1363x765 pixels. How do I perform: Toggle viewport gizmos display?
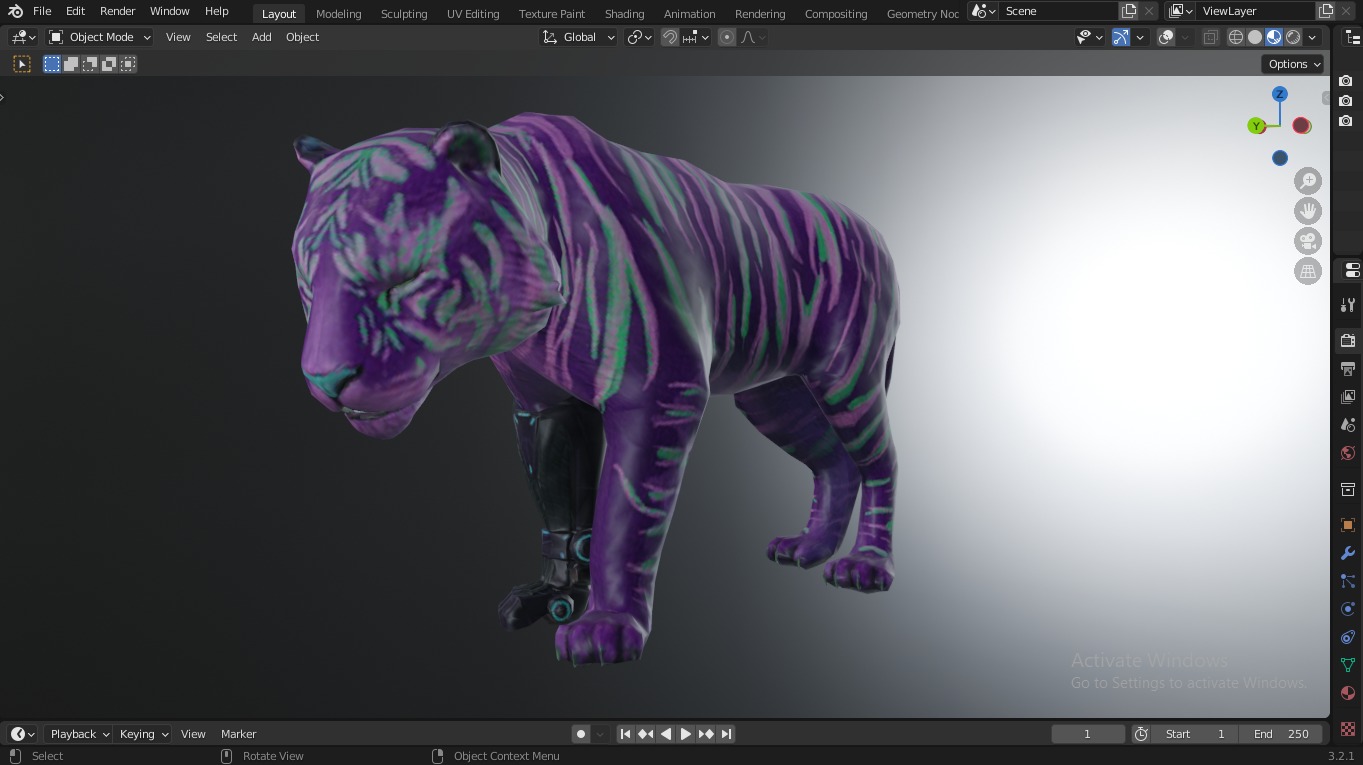[1121, 37]
